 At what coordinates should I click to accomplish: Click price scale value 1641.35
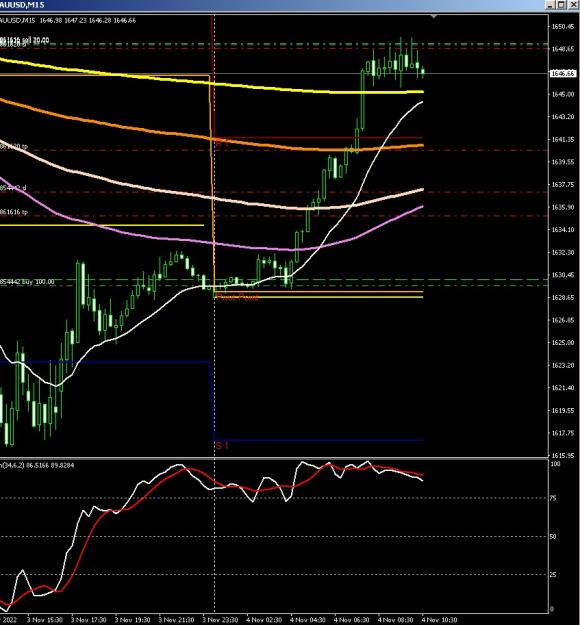[x=563, y=139]
